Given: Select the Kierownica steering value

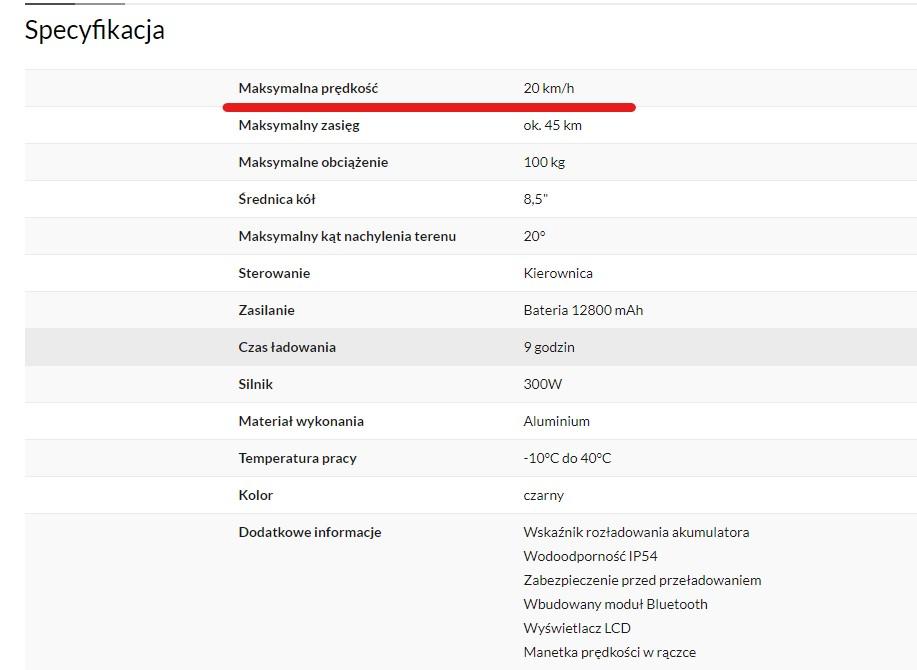Looking at the screenshot, I should point(558,273).
